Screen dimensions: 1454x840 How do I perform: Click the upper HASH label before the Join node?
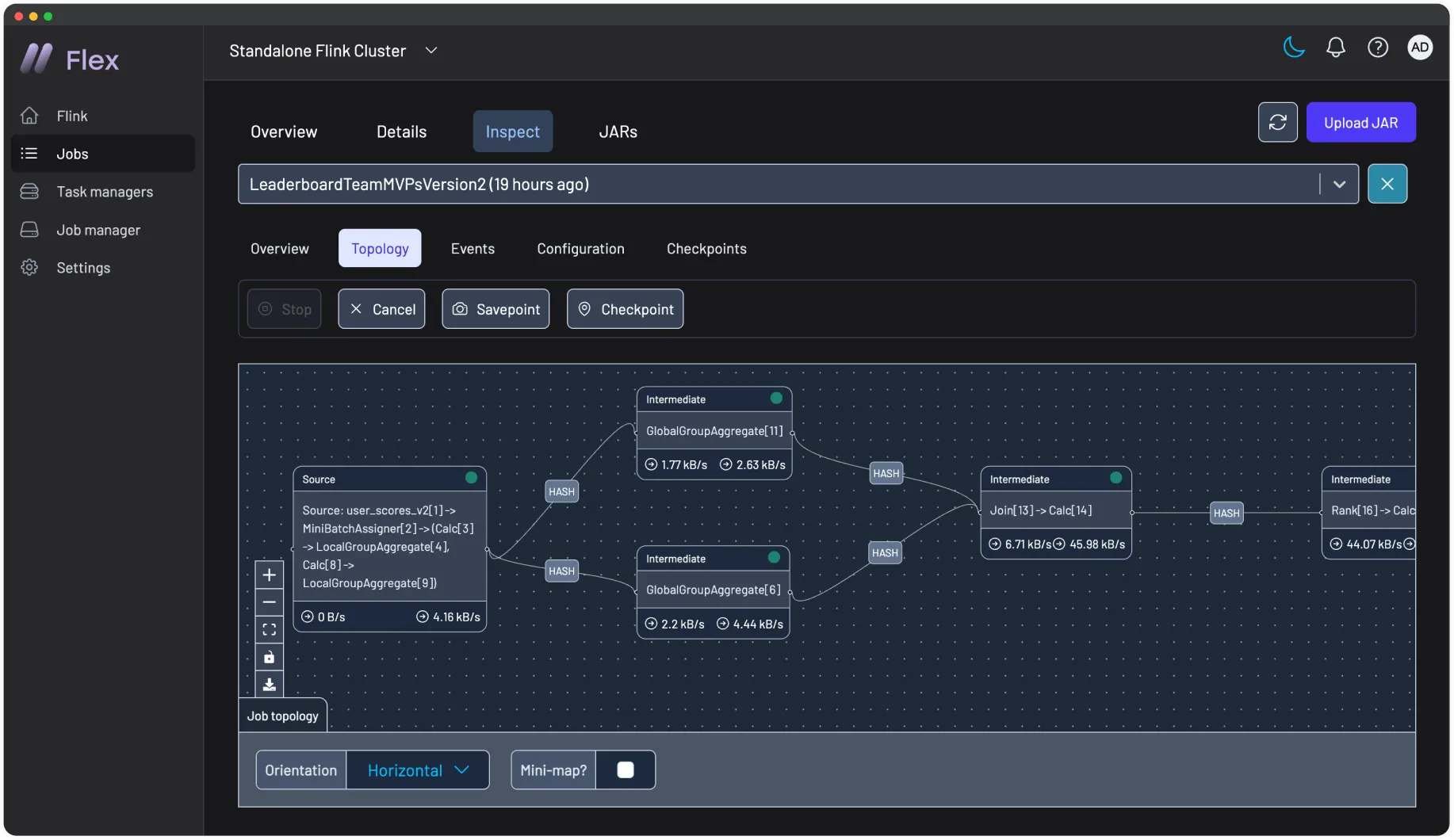(886, 473)
